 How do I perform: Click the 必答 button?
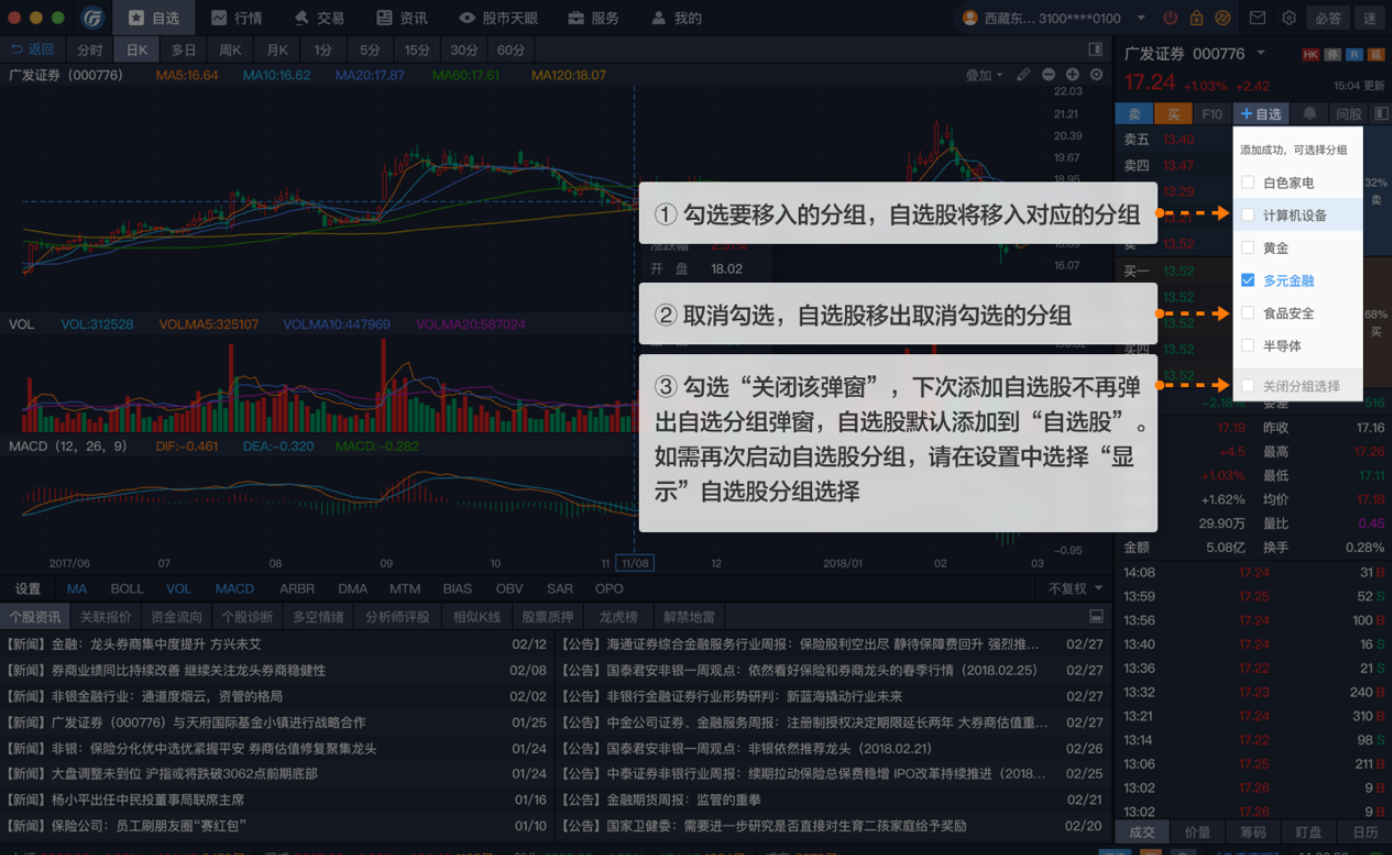pyautogui.click(x=1327, y=18)
